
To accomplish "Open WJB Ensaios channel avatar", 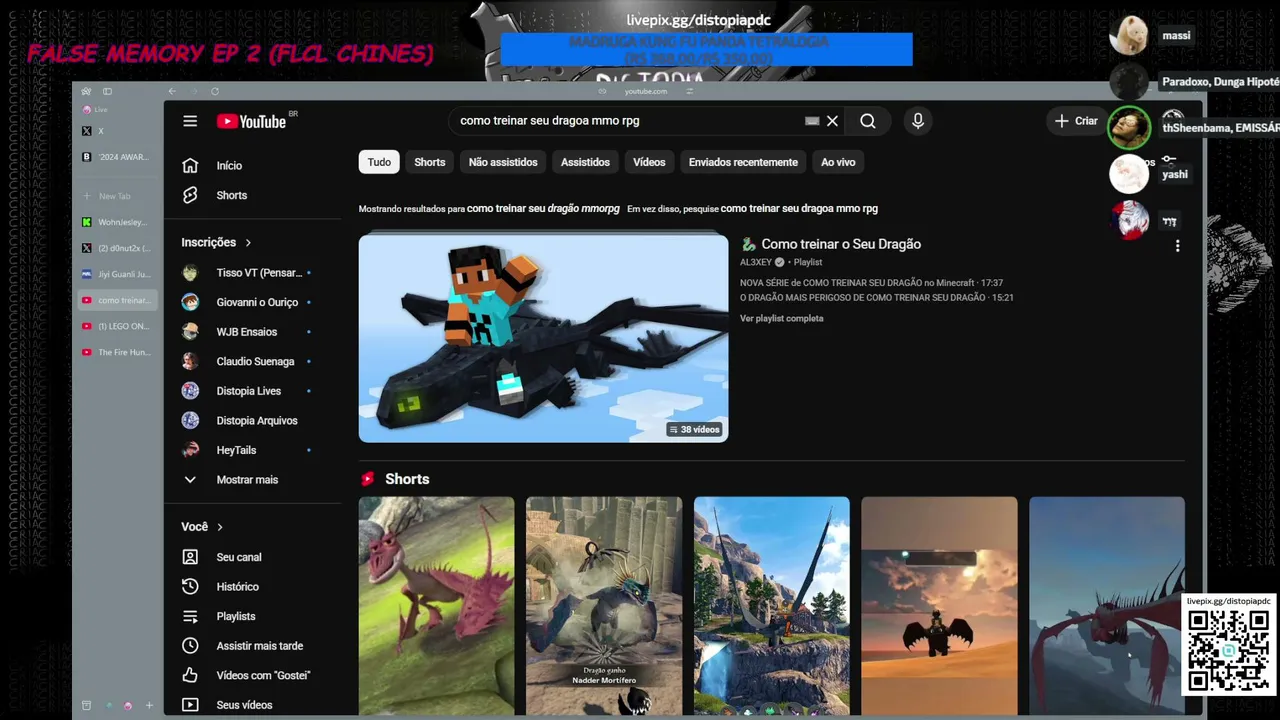I will coord(190,332).
